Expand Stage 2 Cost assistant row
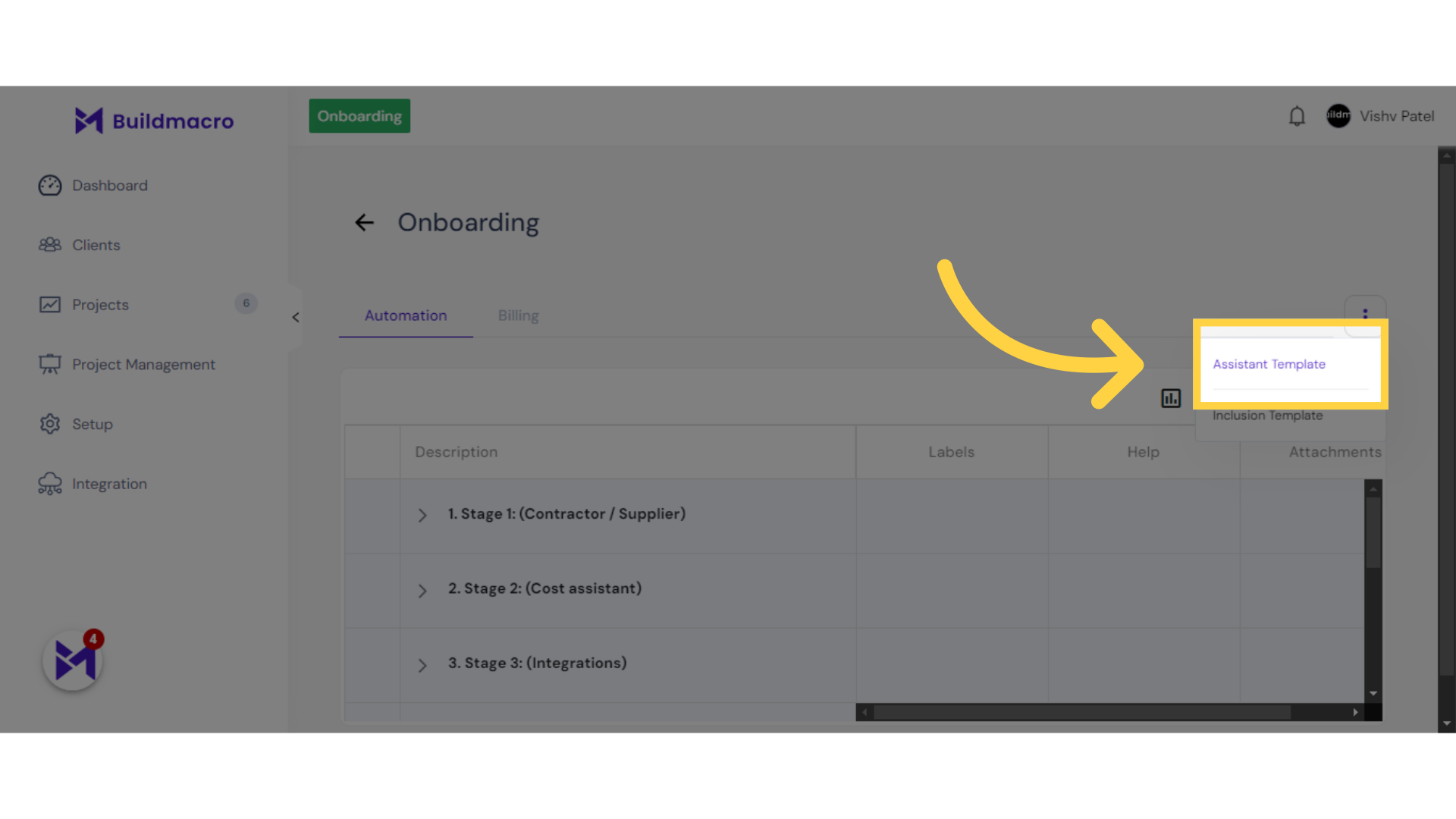The width and height of the screenshot is (1456, 819). click(422, 589)
